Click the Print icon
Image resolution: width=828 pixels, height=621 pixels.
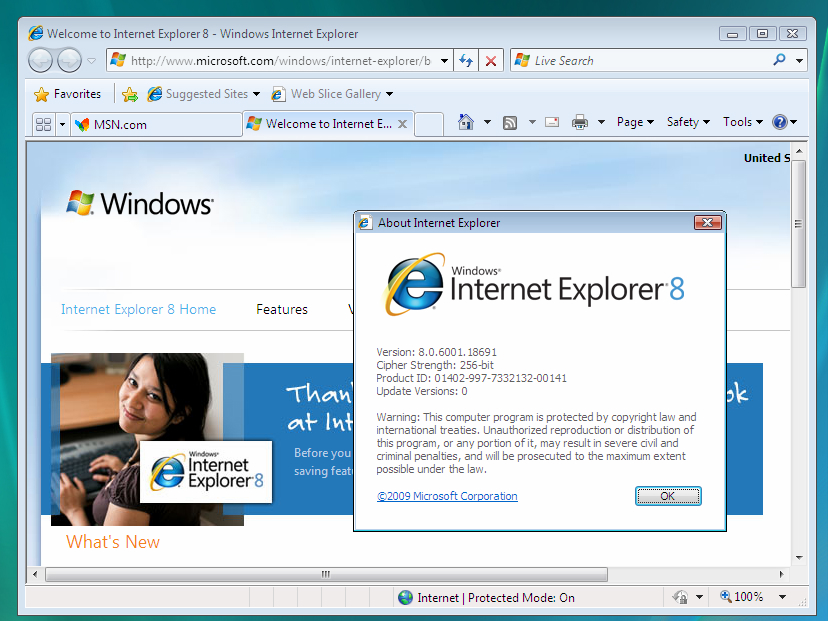pyautogui.click(x=580, y=121)
